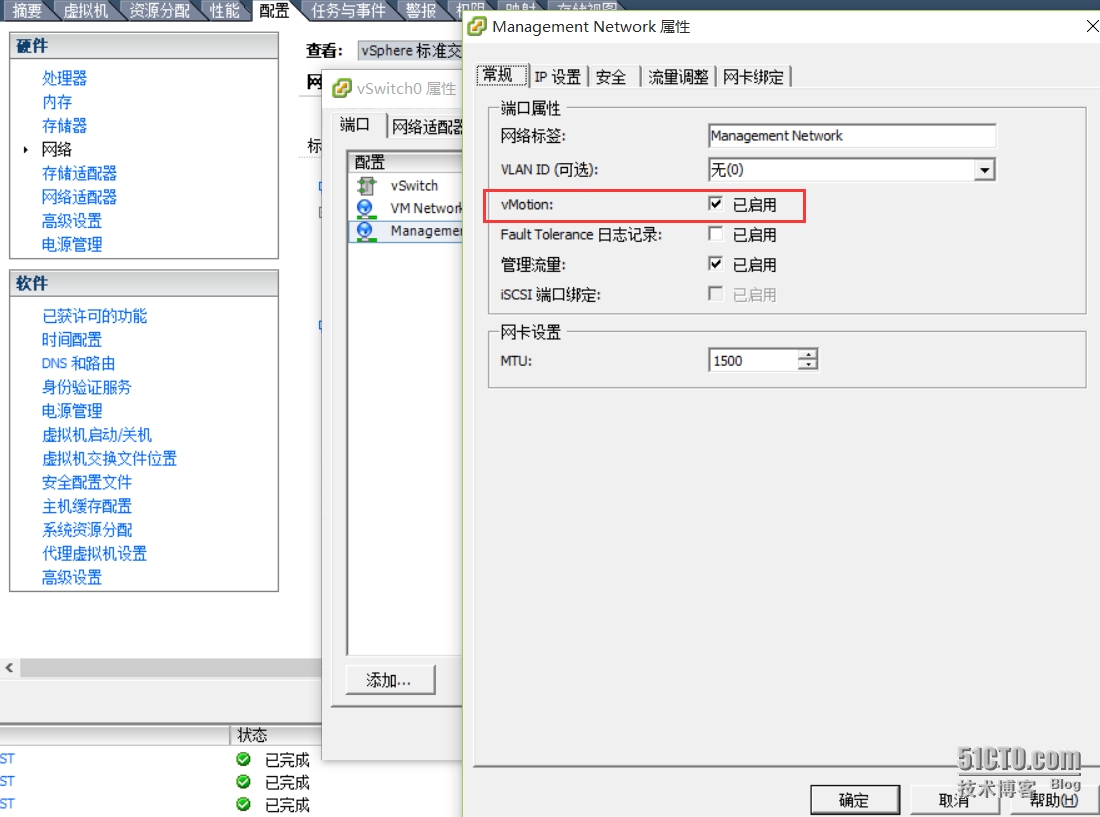This screenshot has width=1100, height=817.
Task: Click the network label input field
Action: [852, 136]
